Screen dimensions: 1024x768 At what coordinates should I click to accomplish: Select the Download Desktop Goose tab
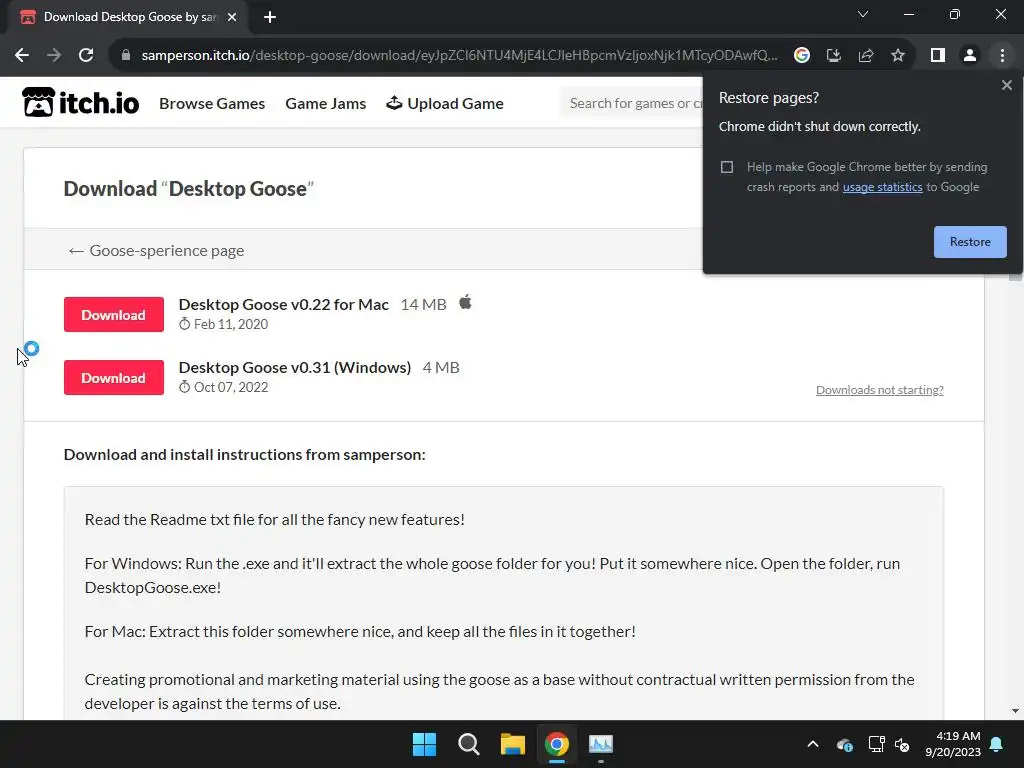click(128, 17)
